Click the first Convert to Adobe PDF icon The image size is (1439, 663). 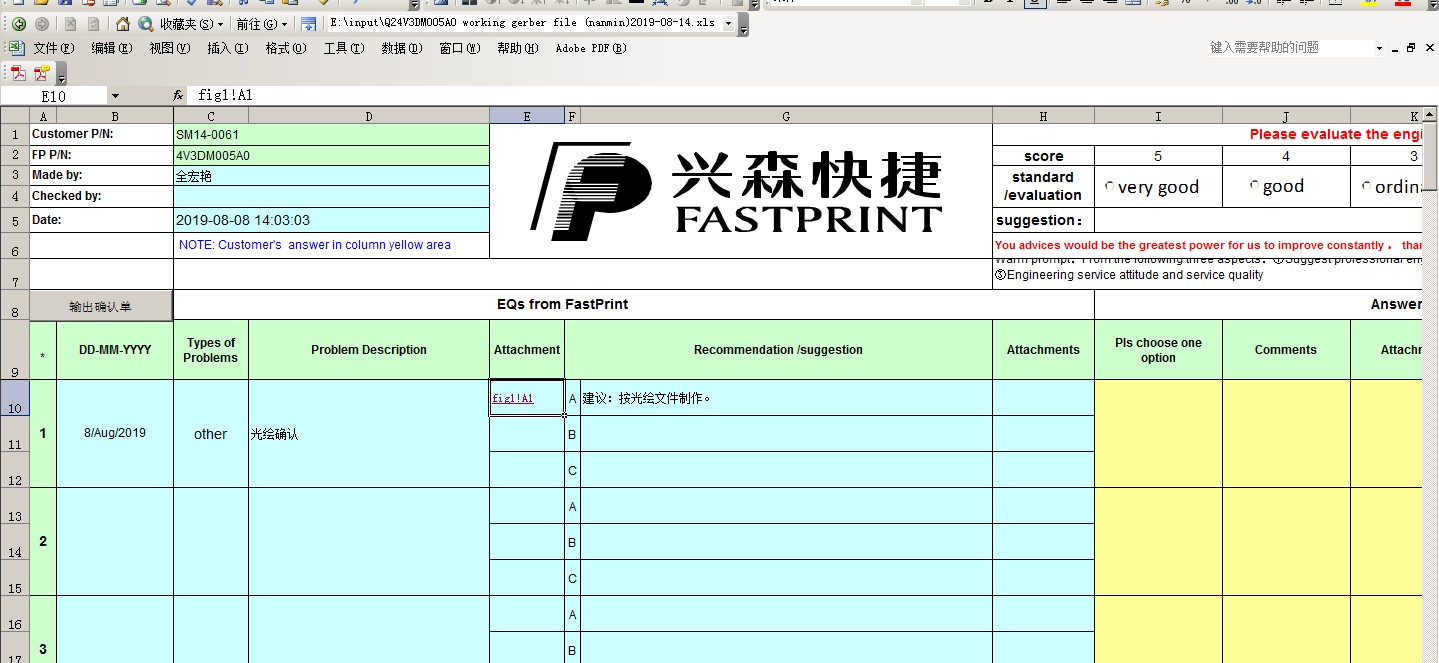tap(18, 72)
